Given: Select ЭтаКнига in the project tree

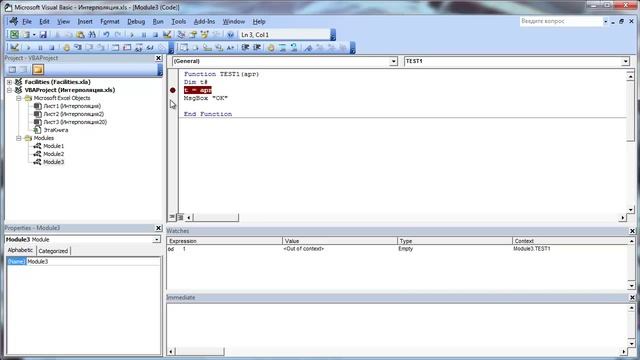Looking at the screenshot, I should click(56, 130).
